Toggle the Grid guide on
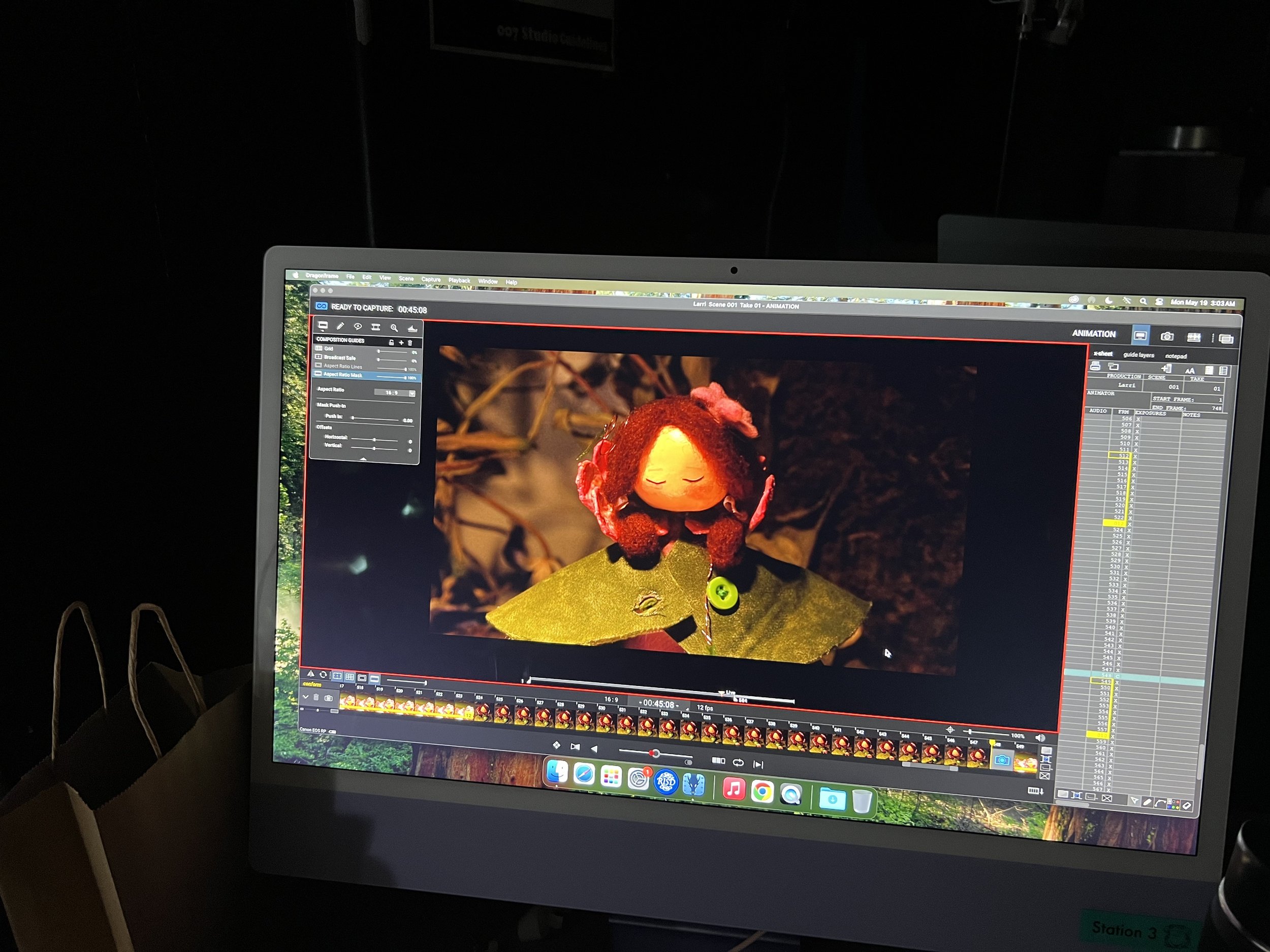Image resolution: width=1270 pixels, height=952 pixels. tap(319, 348)
